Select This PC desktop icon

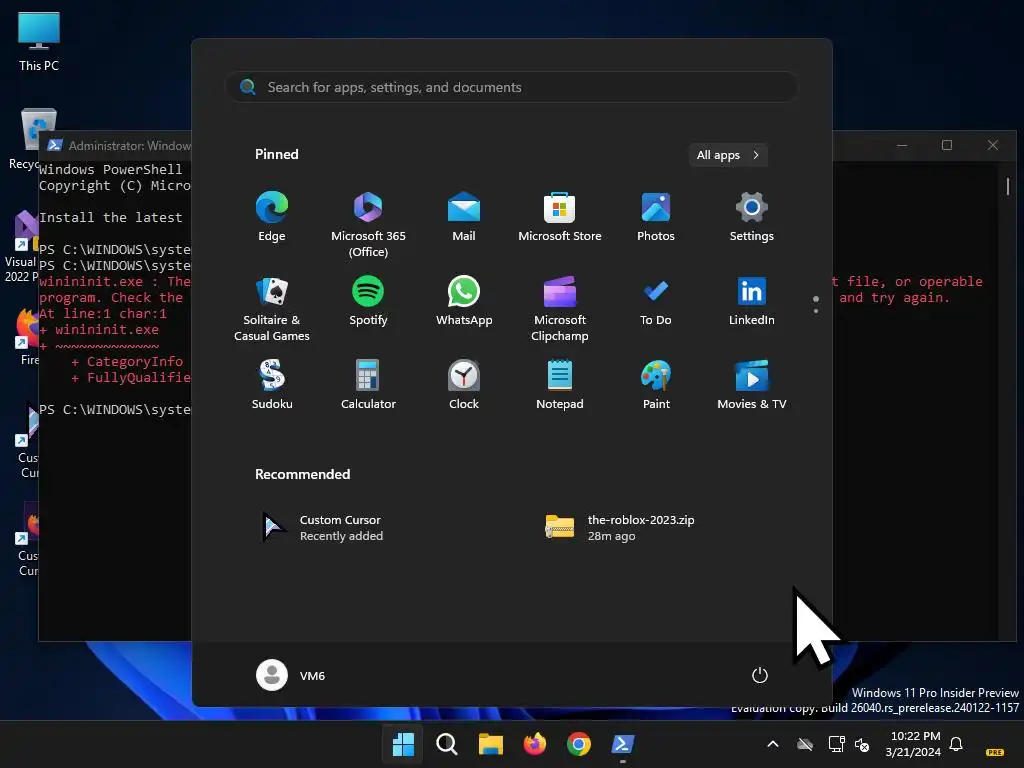coord(39,41)
